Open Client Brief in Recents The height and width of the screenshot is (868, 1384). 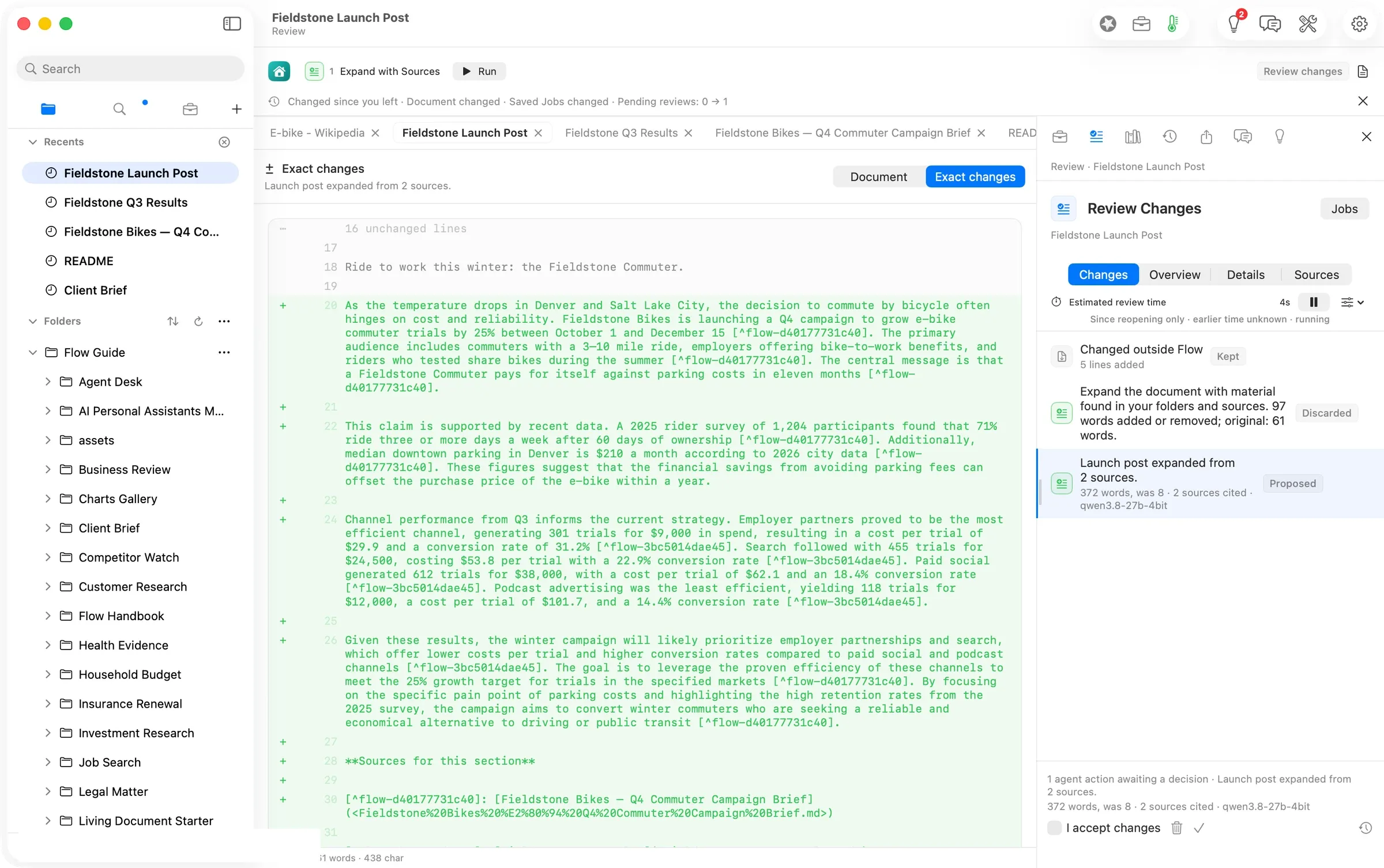(130, 290)
